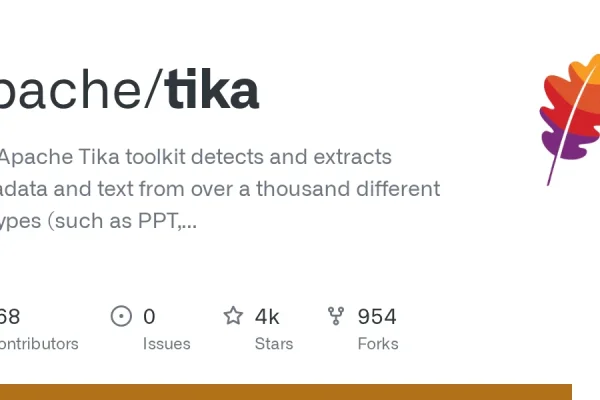600x400 pixels.
Task: Open the Issues label
Action: [166, 344]
